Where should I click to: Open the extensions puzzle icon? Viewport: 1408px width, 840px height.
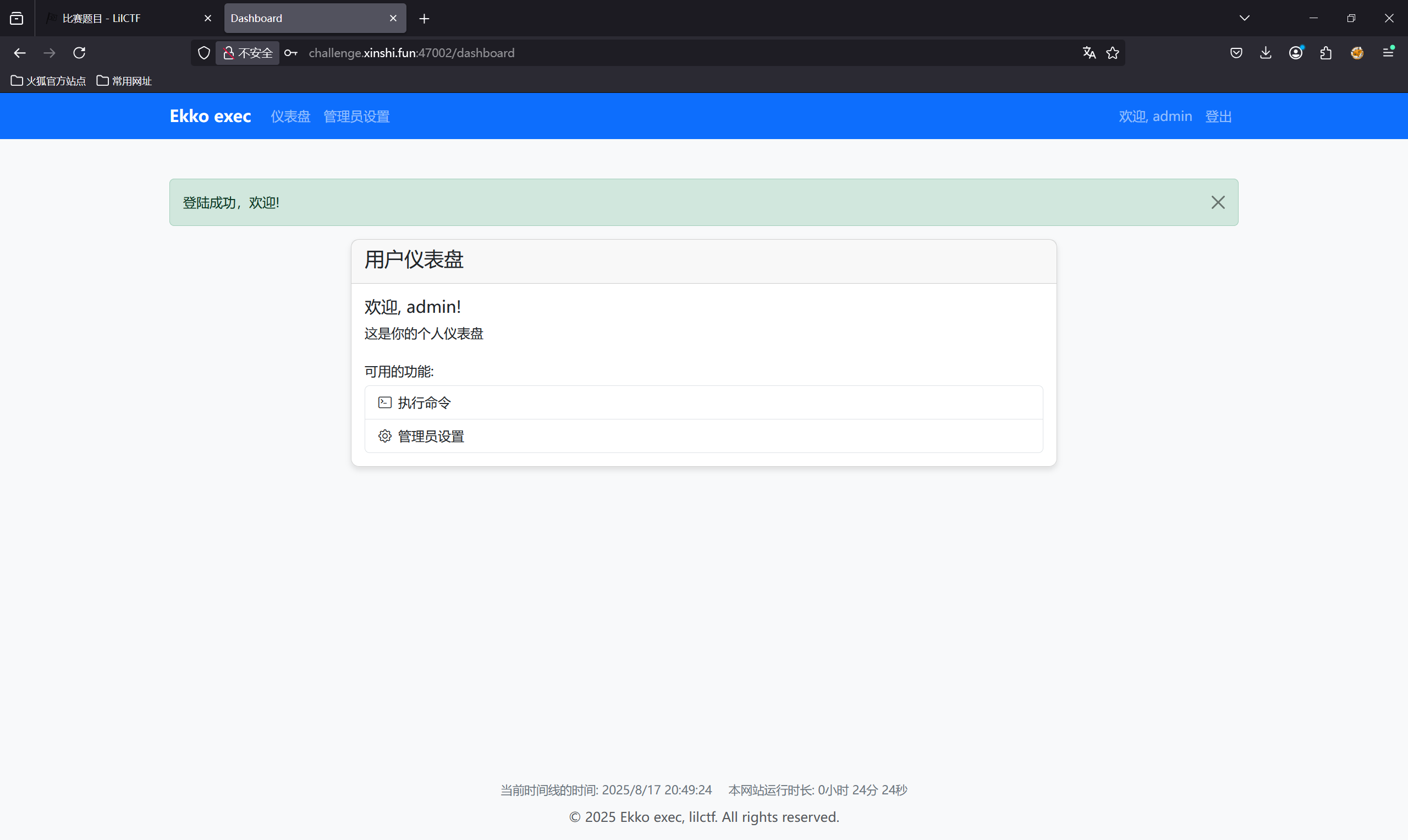1326,53
